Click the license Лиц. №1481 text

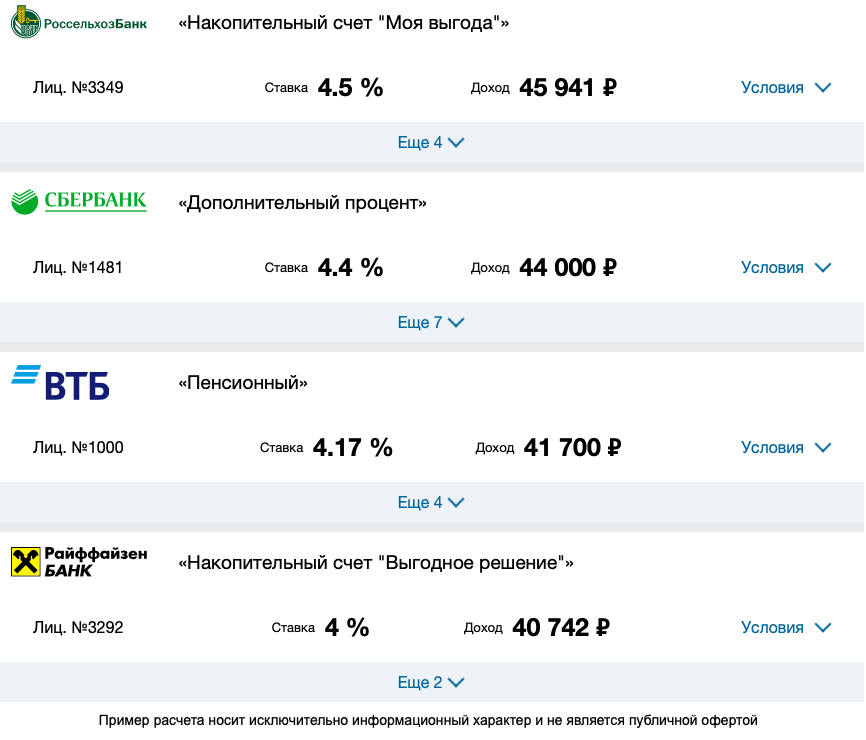[77, 268]
